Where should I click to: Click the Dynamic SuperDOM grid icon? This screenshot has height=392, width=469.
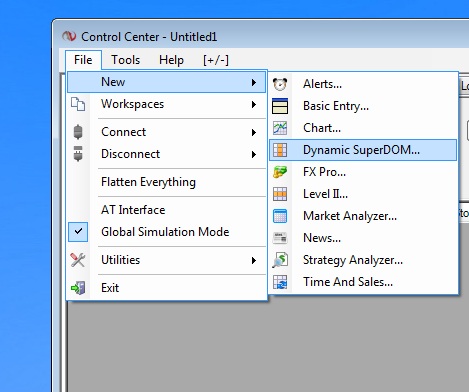pos(280,150)
